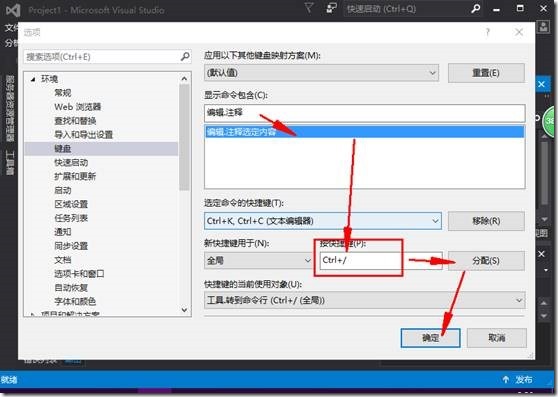Open the 新快捷键用于 全局 dropdown
558x397 pixels.
pos(259,261)
